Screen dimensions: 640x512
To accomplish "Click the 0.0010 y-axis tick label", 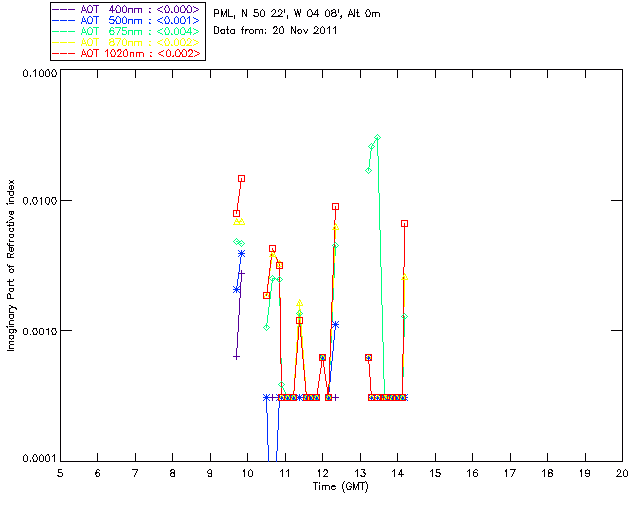I will [x=39, y=331].
